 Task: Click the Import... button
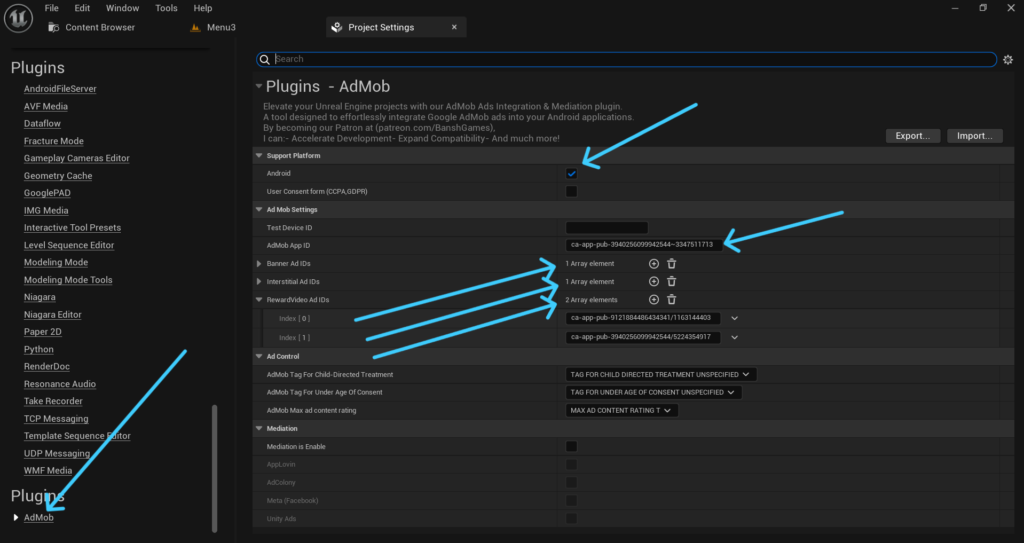point(975,136)
